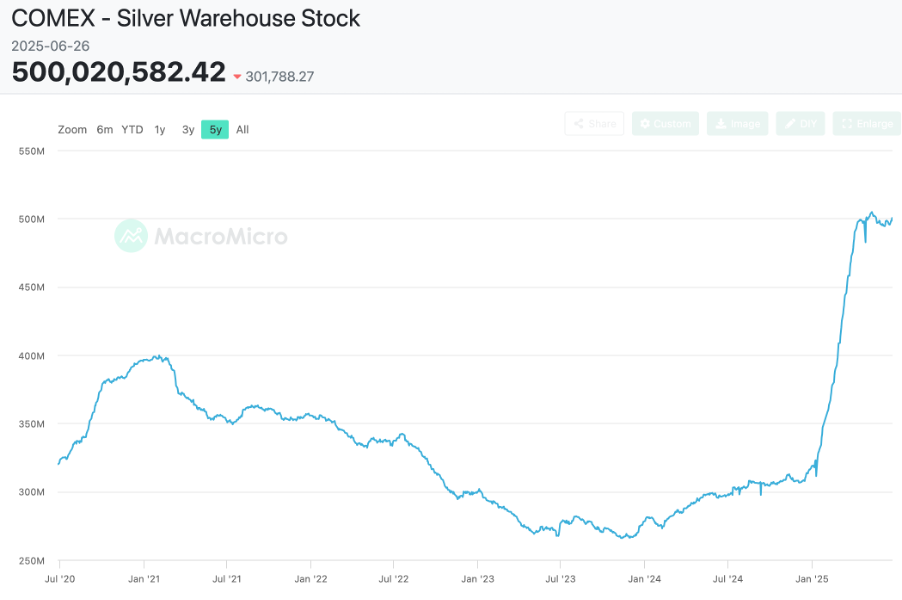Click the line's early 2021 peak near 400M
Screen dimensions: 902x600
point(159,357)
